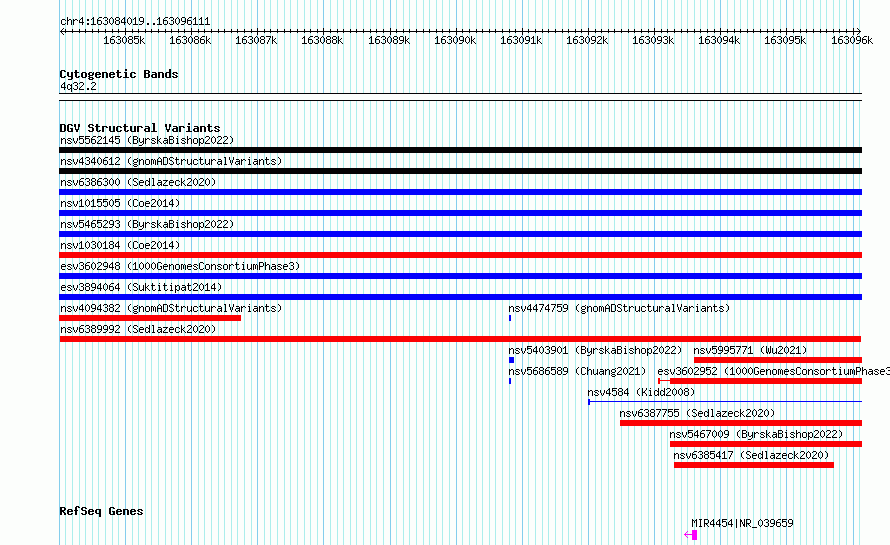Click the red nsv5467009 variant bar
Screen dimensions: 890x545
tap(766, 444)
